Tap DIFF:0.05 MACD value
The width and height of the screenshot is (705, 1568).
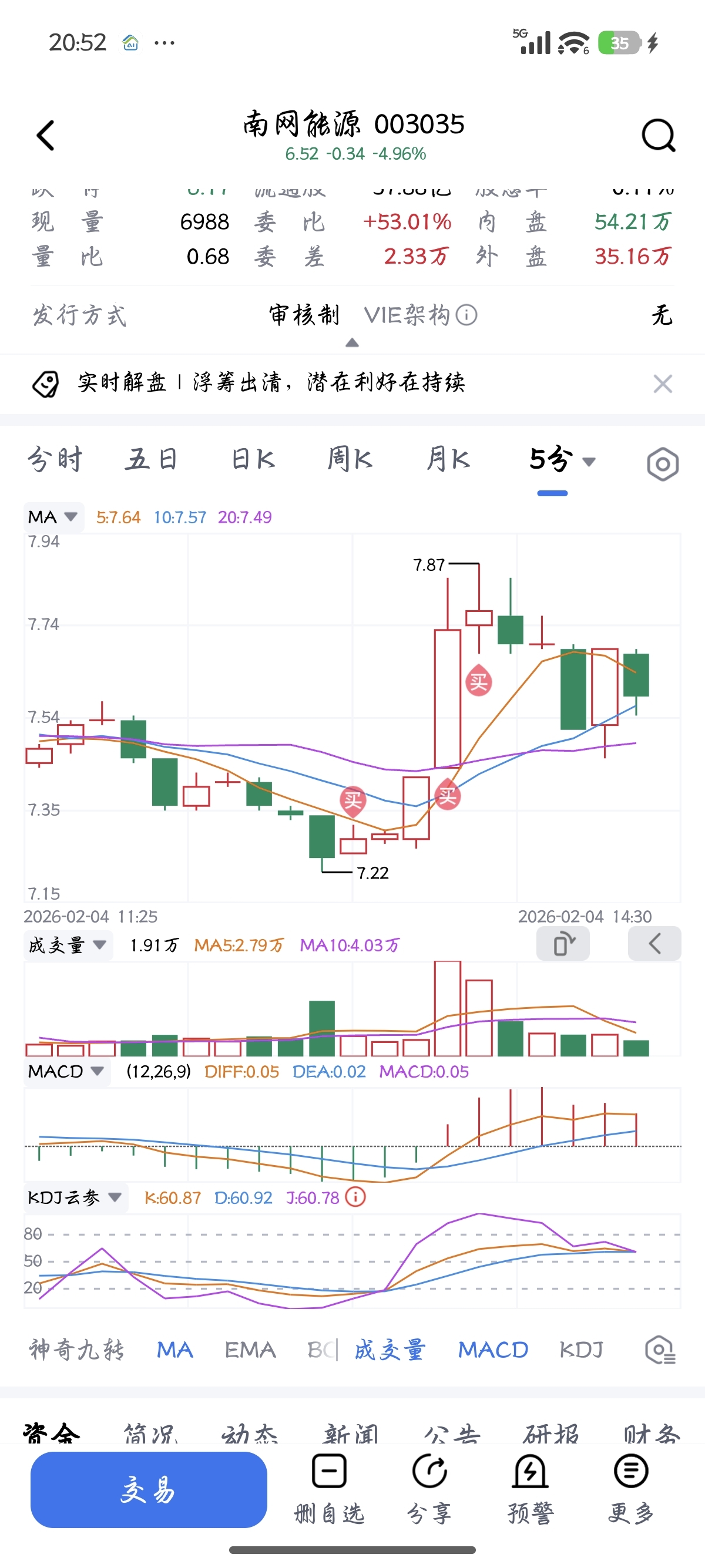click(x=241, y=1071)
